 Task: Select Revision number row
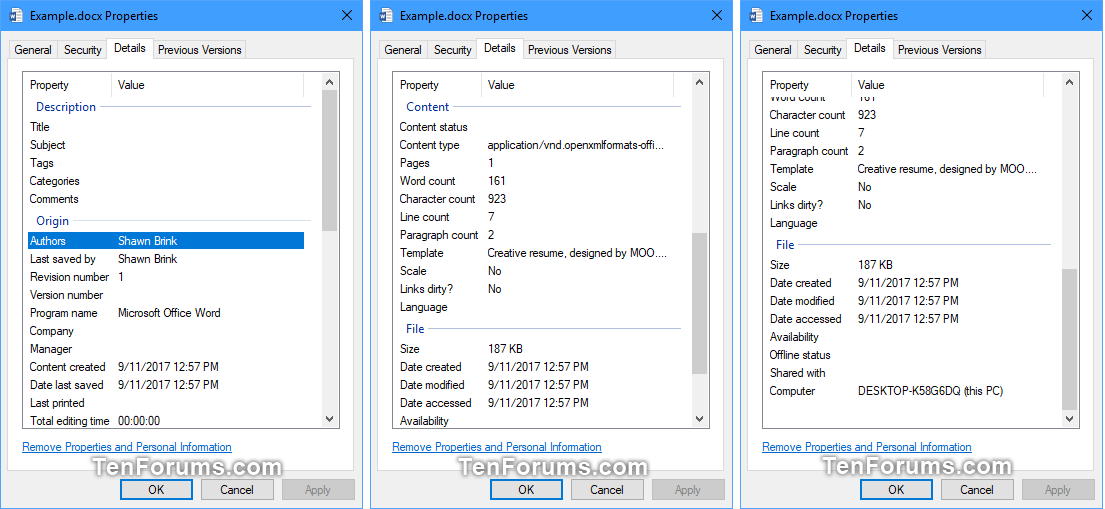click(166, 277)
